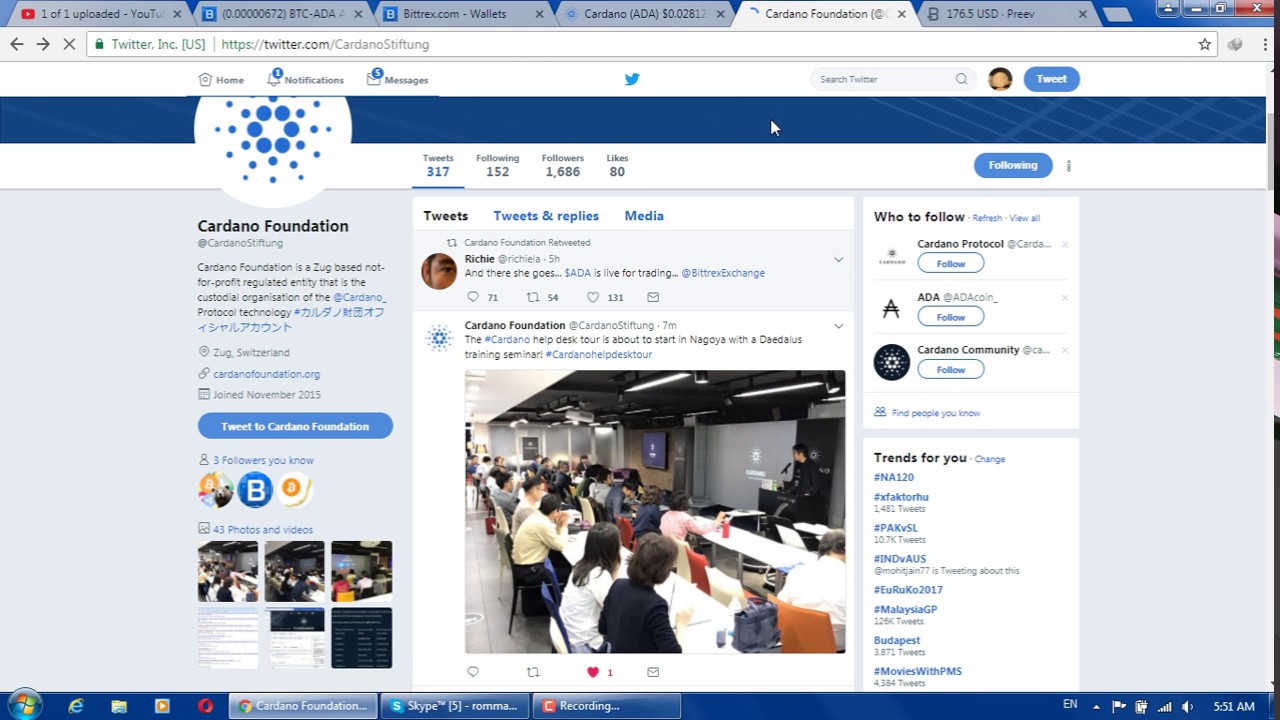The height and width of the screenshot is (720, 1280).
Task: Switch to Tweets & replies tab
Action: [x=546, y=216]
